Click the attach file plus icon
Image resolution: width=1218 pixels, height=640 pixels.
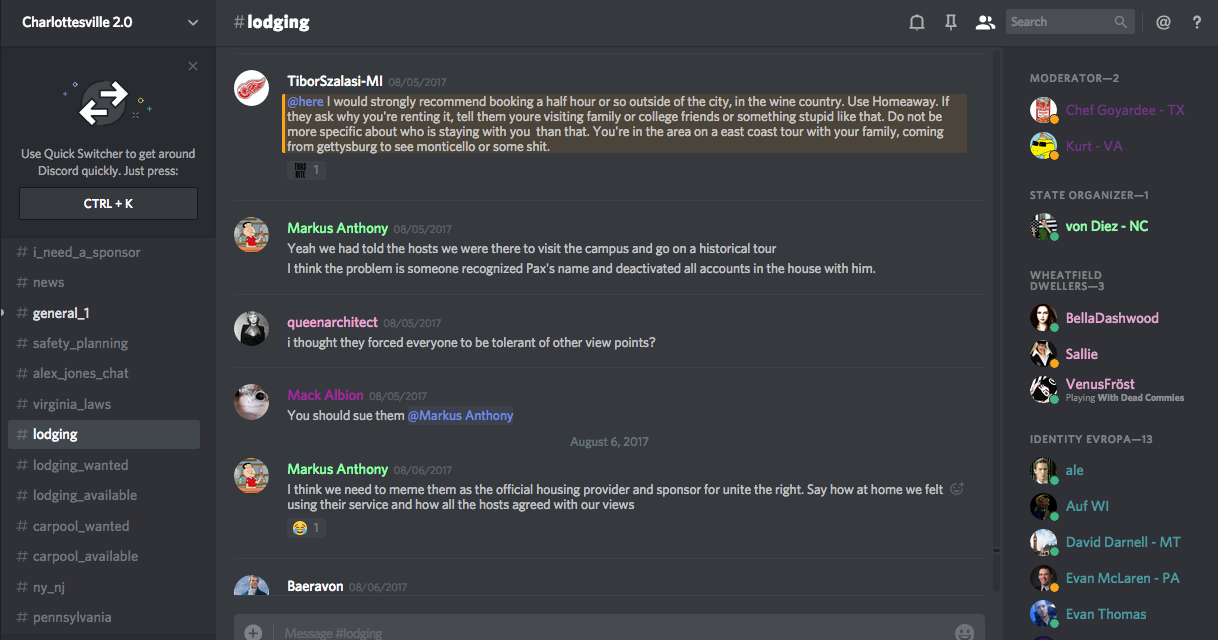pyautogui.click(x=253, y=632)
